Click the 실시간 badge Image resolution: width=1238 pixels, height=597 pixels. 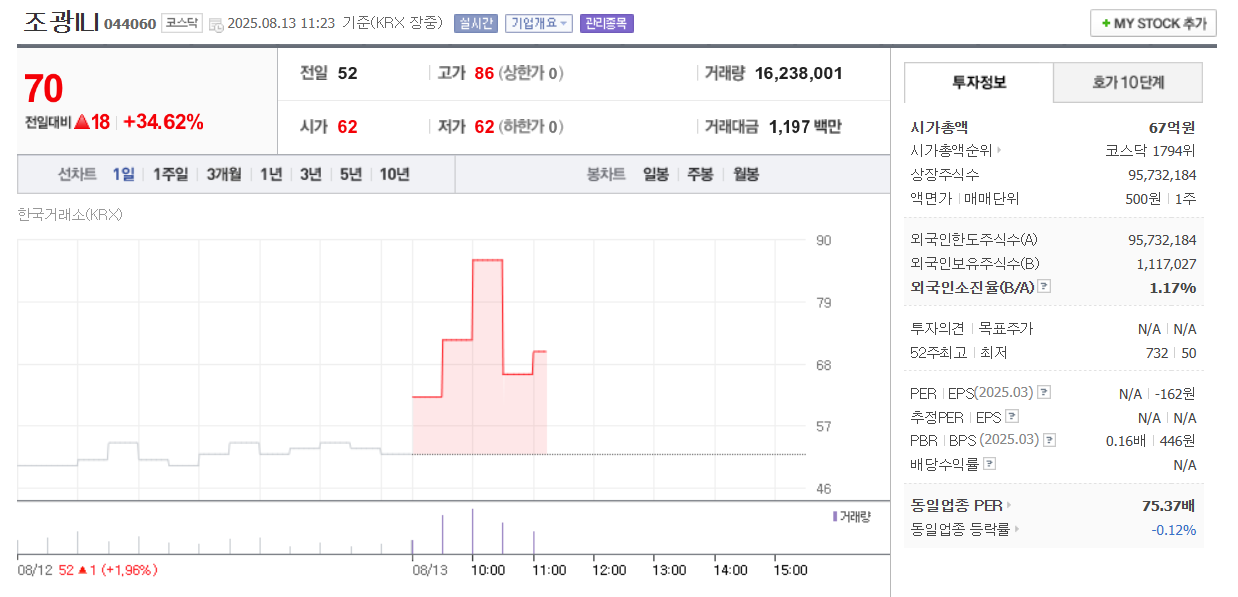pos(475,23)
